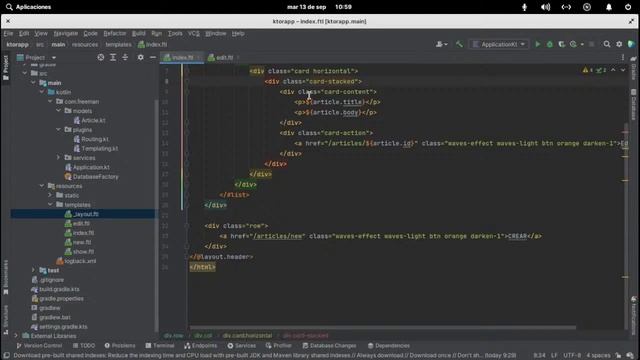This screenshot has height=360, width=640.
Task: Select show.ftl template file
Action: [x=80, y=251]
